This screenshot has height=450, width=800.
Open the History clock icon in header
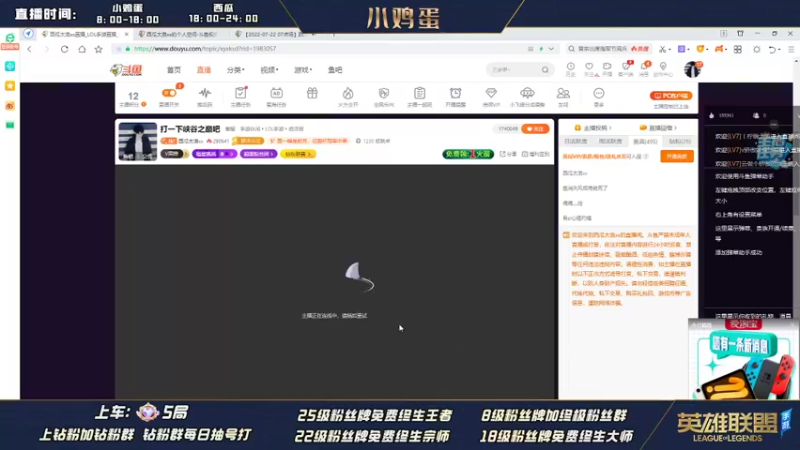pos(570,66)
